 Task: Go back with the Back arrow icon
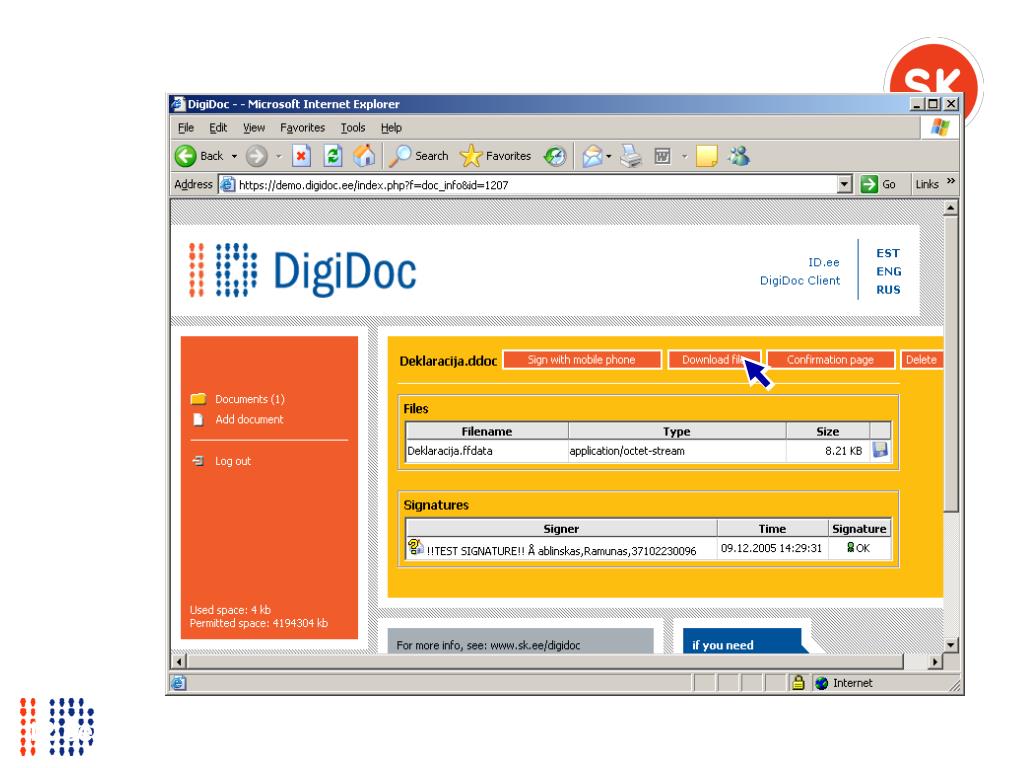point(185,156)
